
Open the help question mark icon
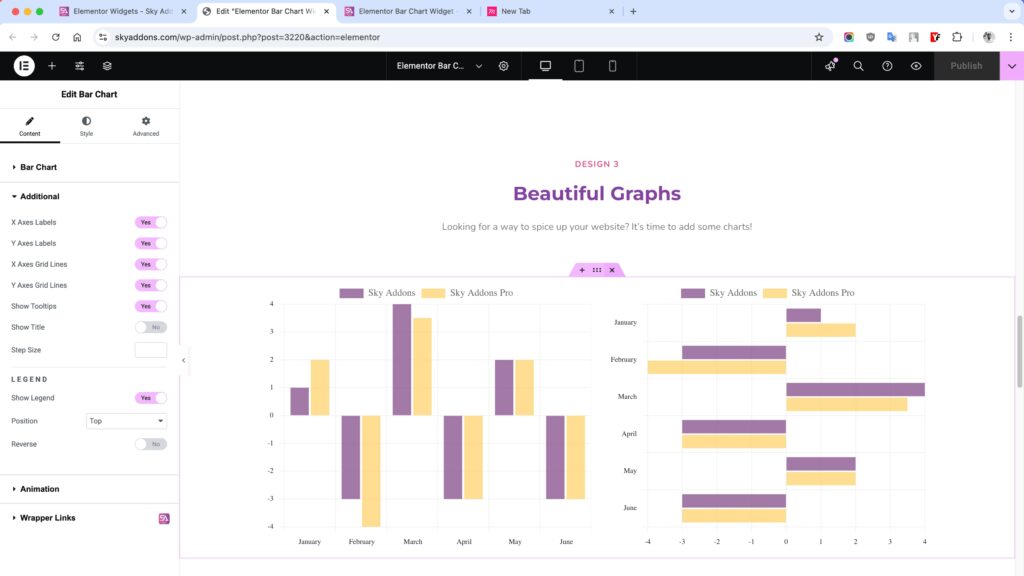(x=887, y=66)
